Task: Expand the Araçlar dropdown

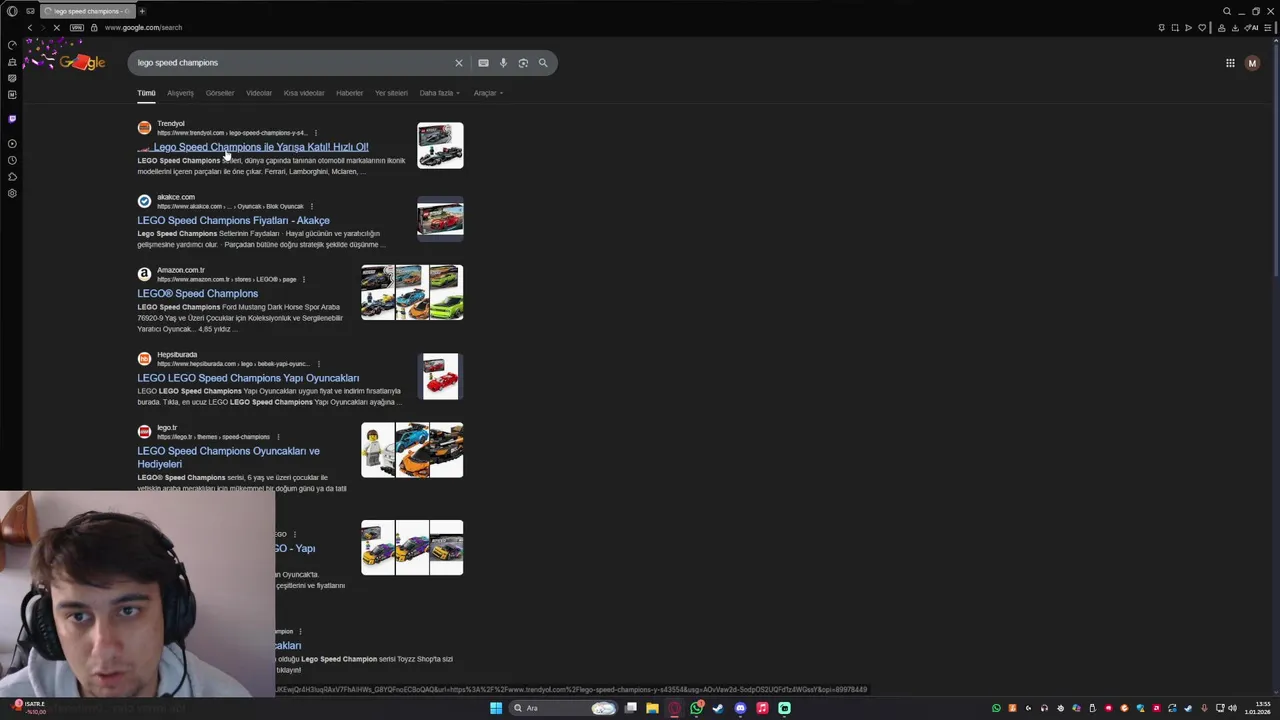Action: [x=488, y=93]
